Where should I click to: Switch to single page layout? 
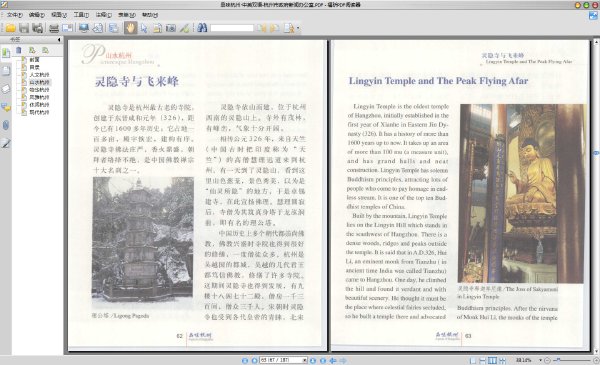[x=473, y=360]
